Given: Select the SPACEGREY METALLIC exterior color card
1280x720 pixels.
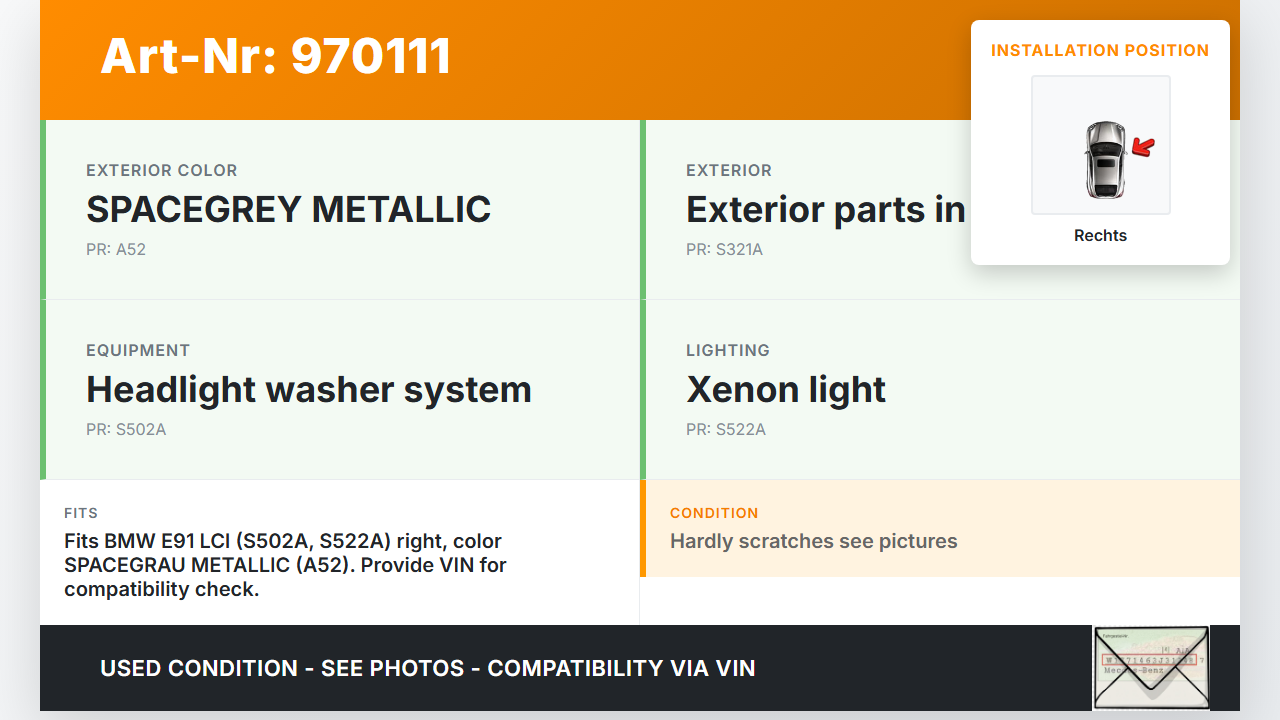Looking at the screenshot, I should [x=340, y=210].
